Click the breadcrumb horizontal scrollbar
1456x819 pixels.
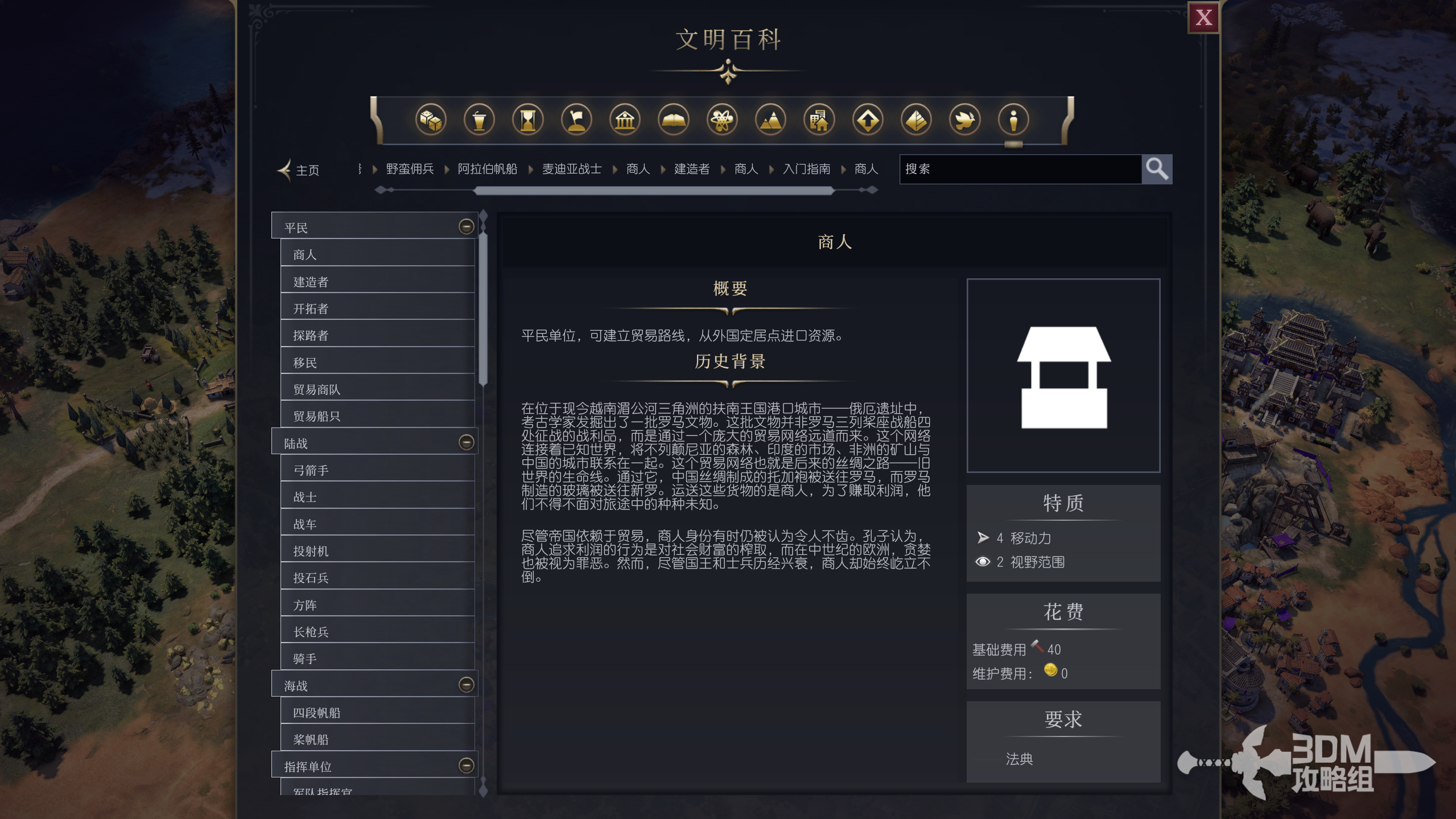[x=653, y=191]
